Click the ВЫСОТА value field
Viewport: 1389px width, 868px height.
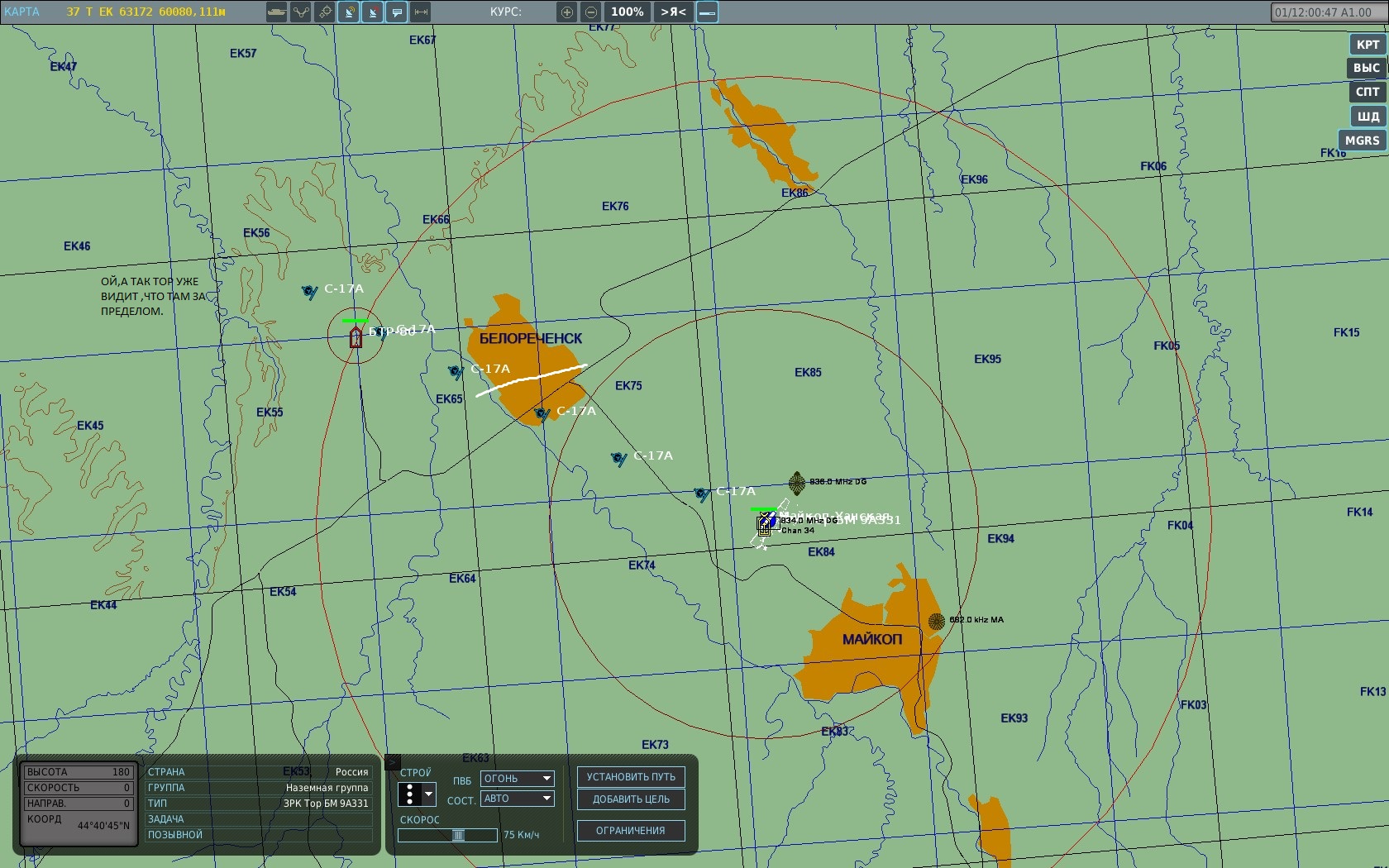point(78,772)
